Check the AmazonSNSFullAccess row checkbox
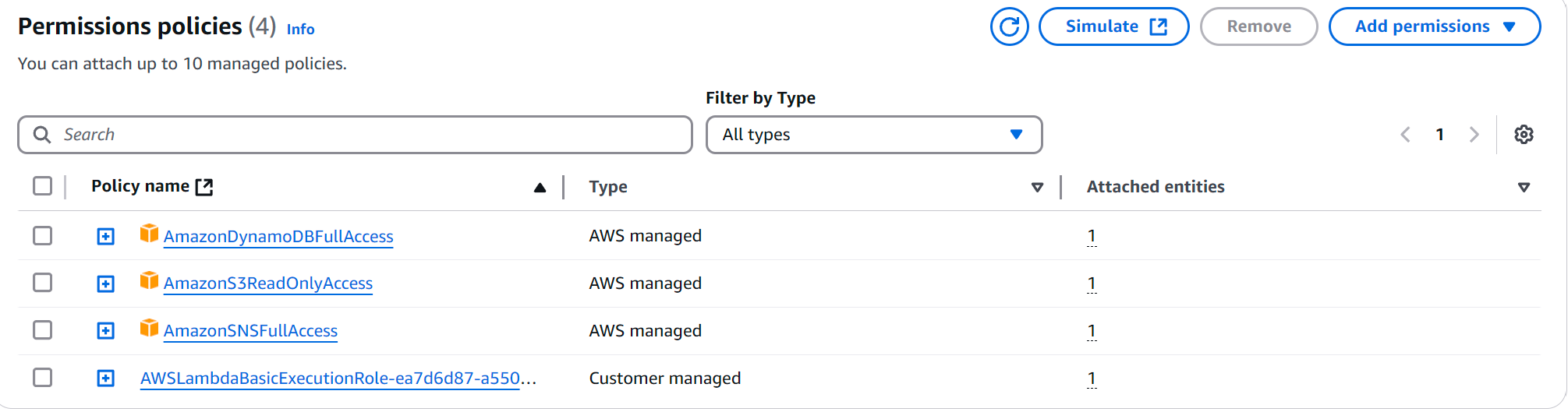 coord(43,330)
